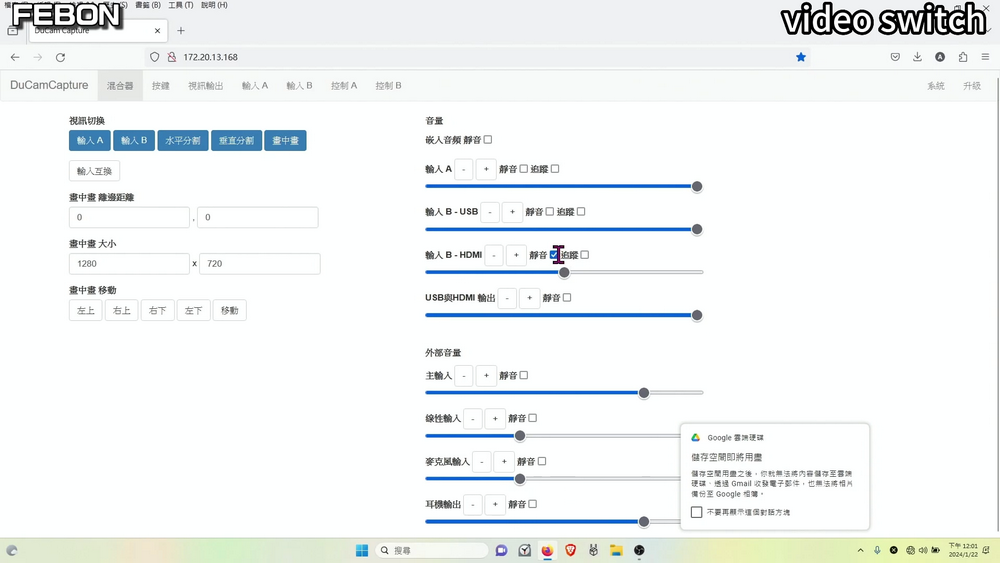
Task: Open Firefox from the taskbar
Action: click(547, 550)
